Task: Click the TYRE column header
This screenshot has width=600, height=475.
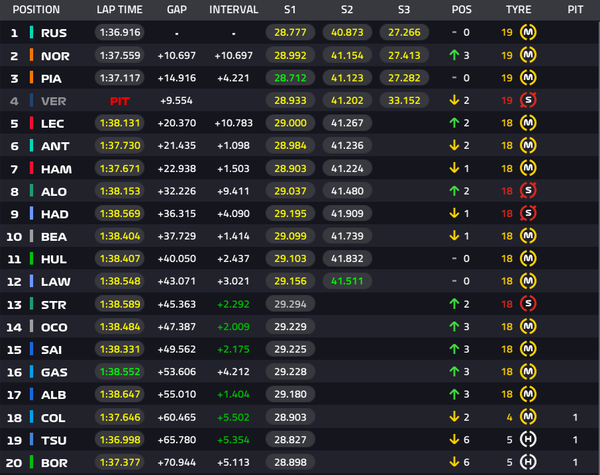Action: tap(518, 10)
